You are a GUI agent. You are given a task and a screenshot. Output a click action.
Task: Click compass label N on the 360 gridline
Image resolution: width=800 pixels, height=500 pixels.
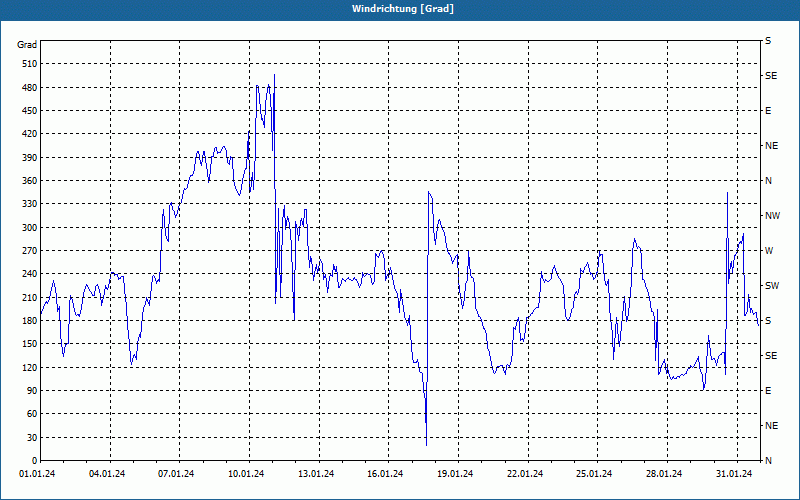click(x=769, y=181)
